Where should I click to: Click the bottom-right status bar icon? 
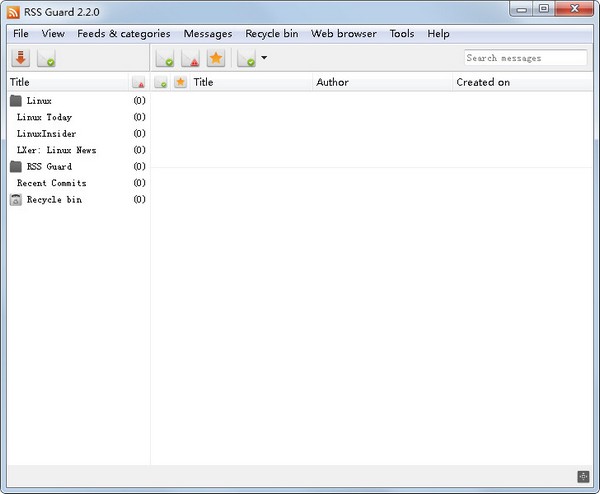point(584,476)
